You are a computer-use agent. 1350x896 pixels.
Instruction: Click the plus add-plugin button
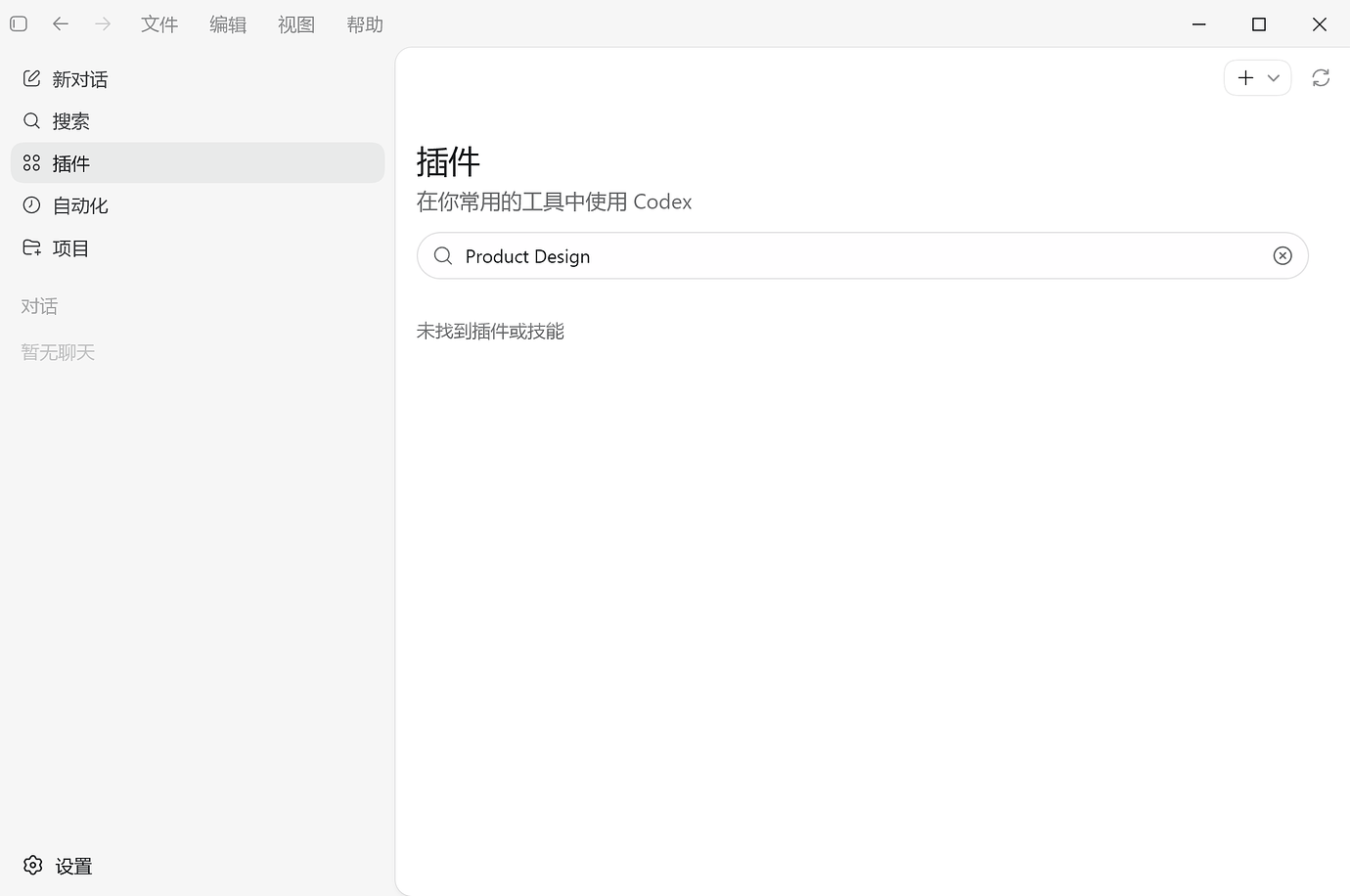pos(1245,78)
